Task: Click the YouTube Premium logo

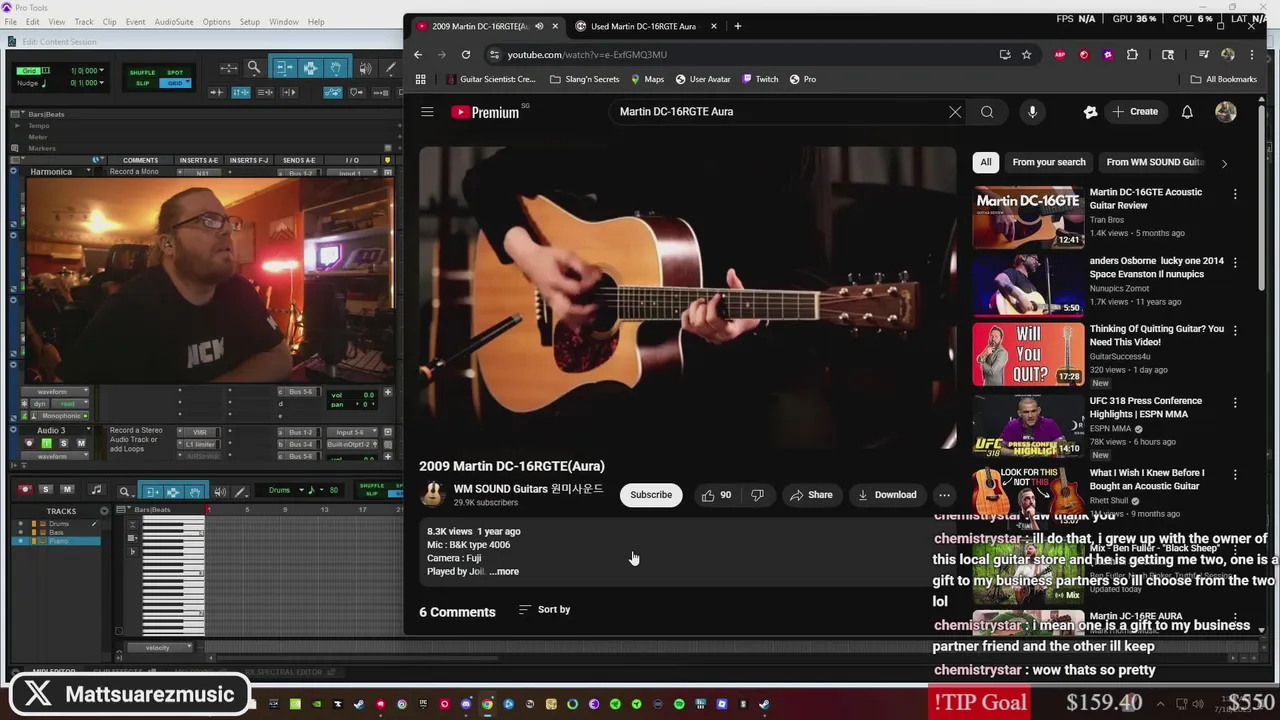Action: 486,112
